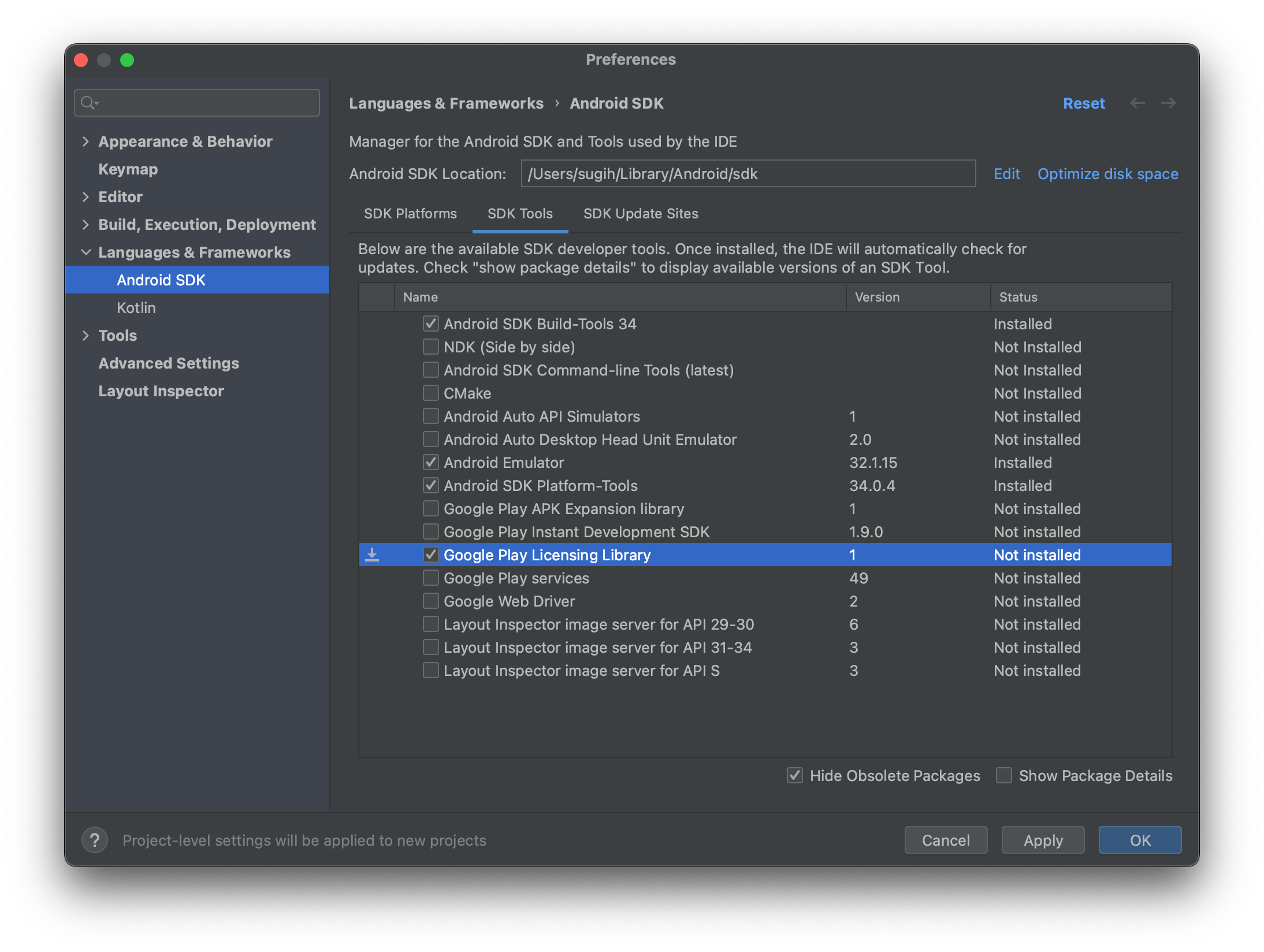Image resolution: width=1264 pixels, height=952 pixels.
Task: Open SDK Update Sites tab
Action: [640, 214]
